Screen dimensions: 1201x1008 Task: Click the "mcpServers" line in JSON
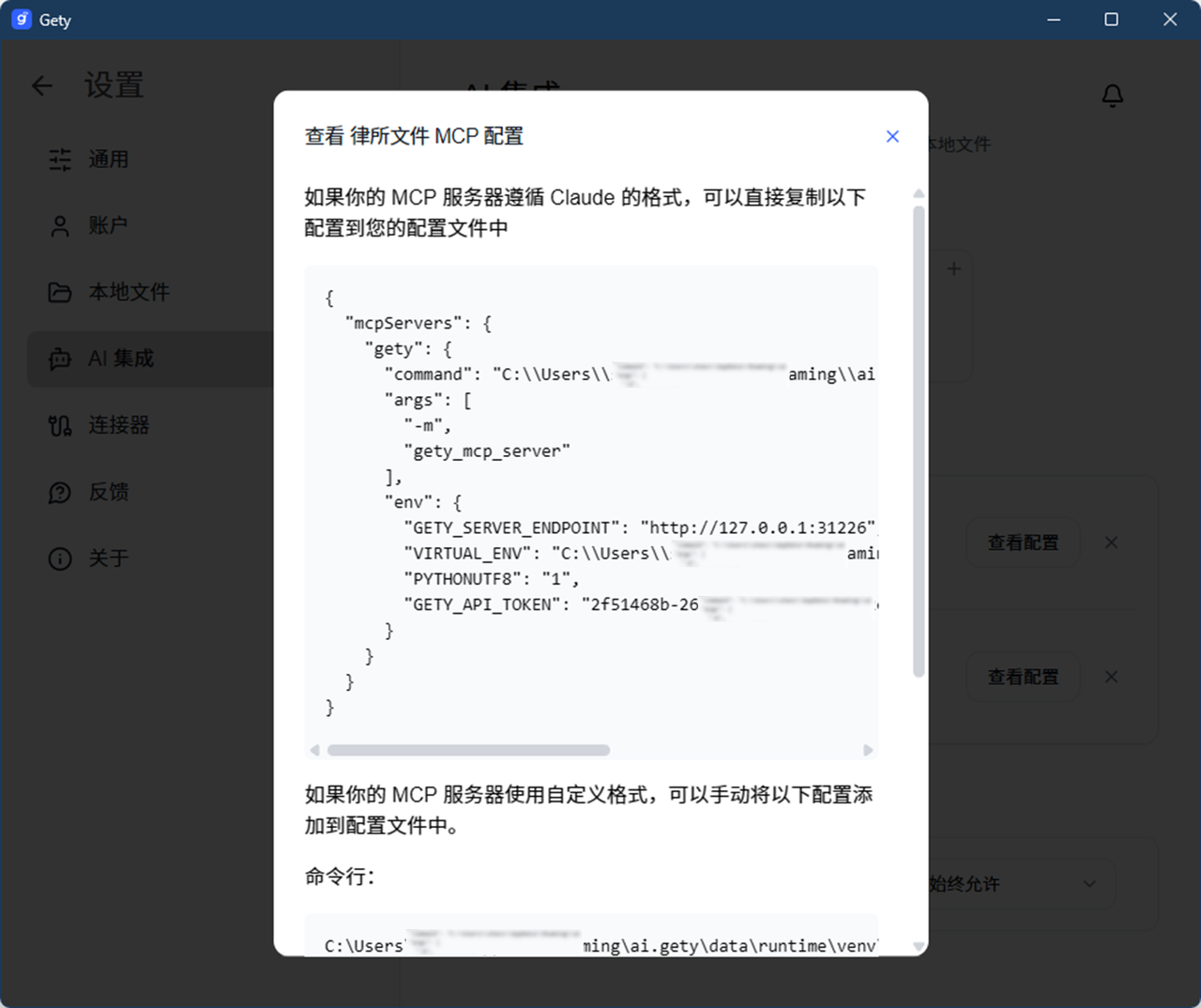418,323
